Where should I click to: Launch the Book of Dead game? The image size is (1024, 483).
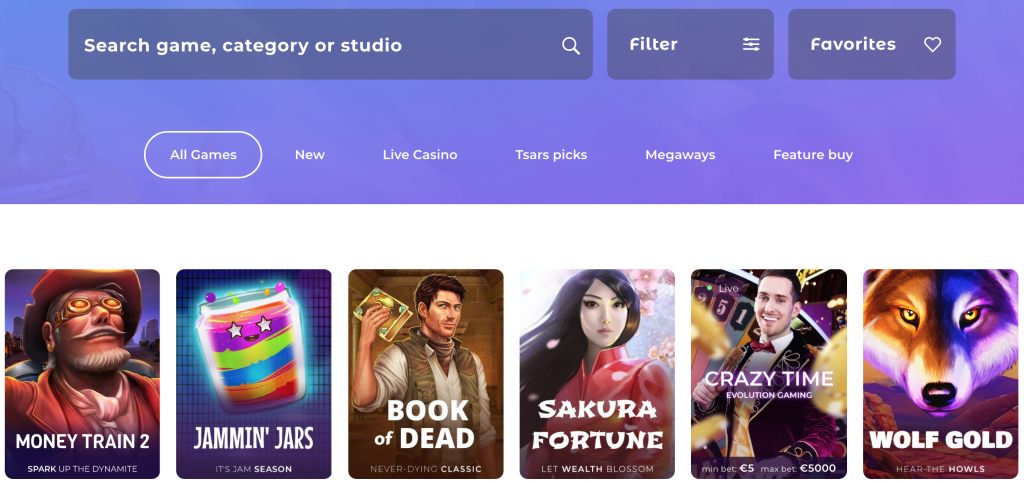426,374
